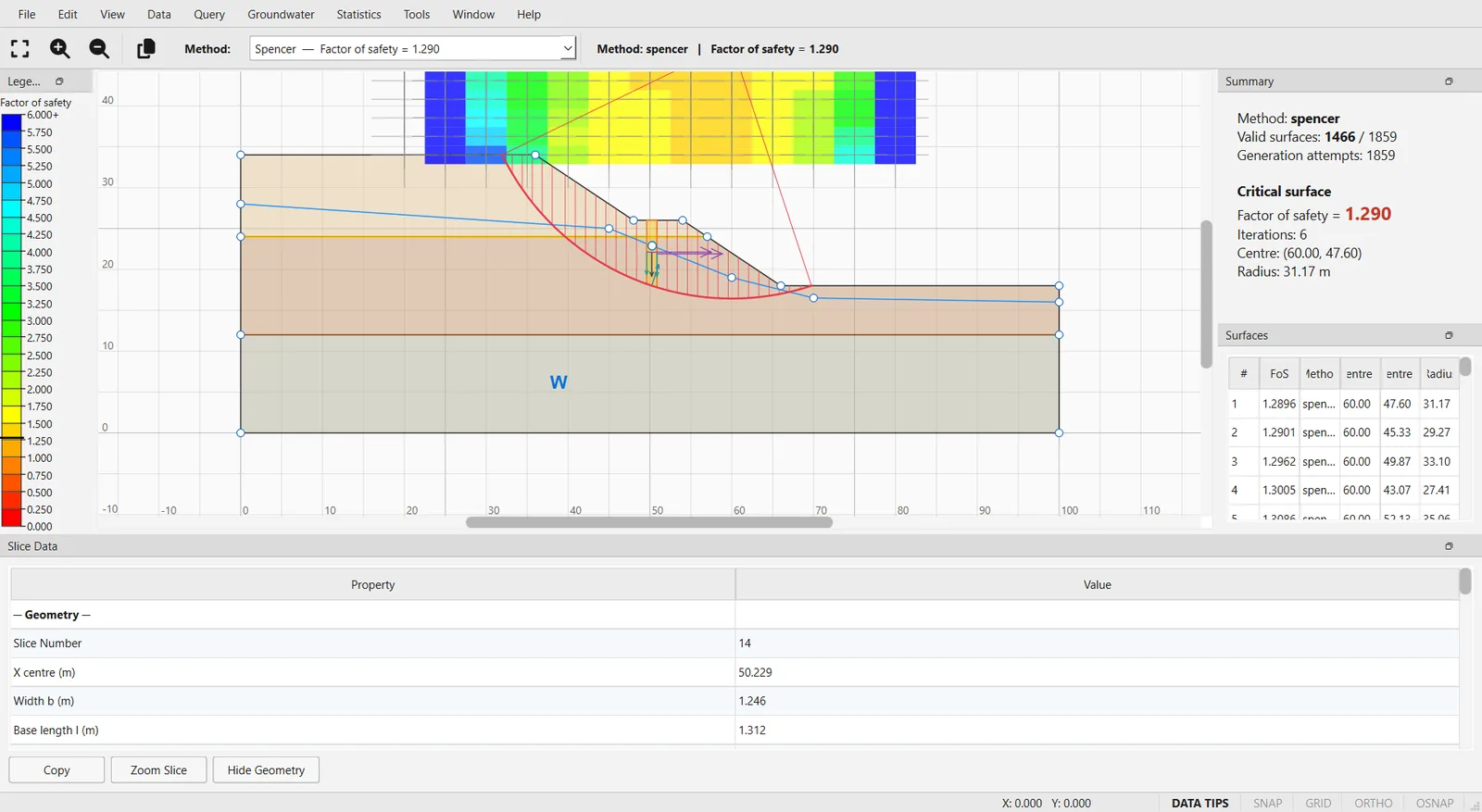Image resolution: width=1482 pixels, height=812 pixels.
Task: Open the Tools menu
Action: (417, 14)
